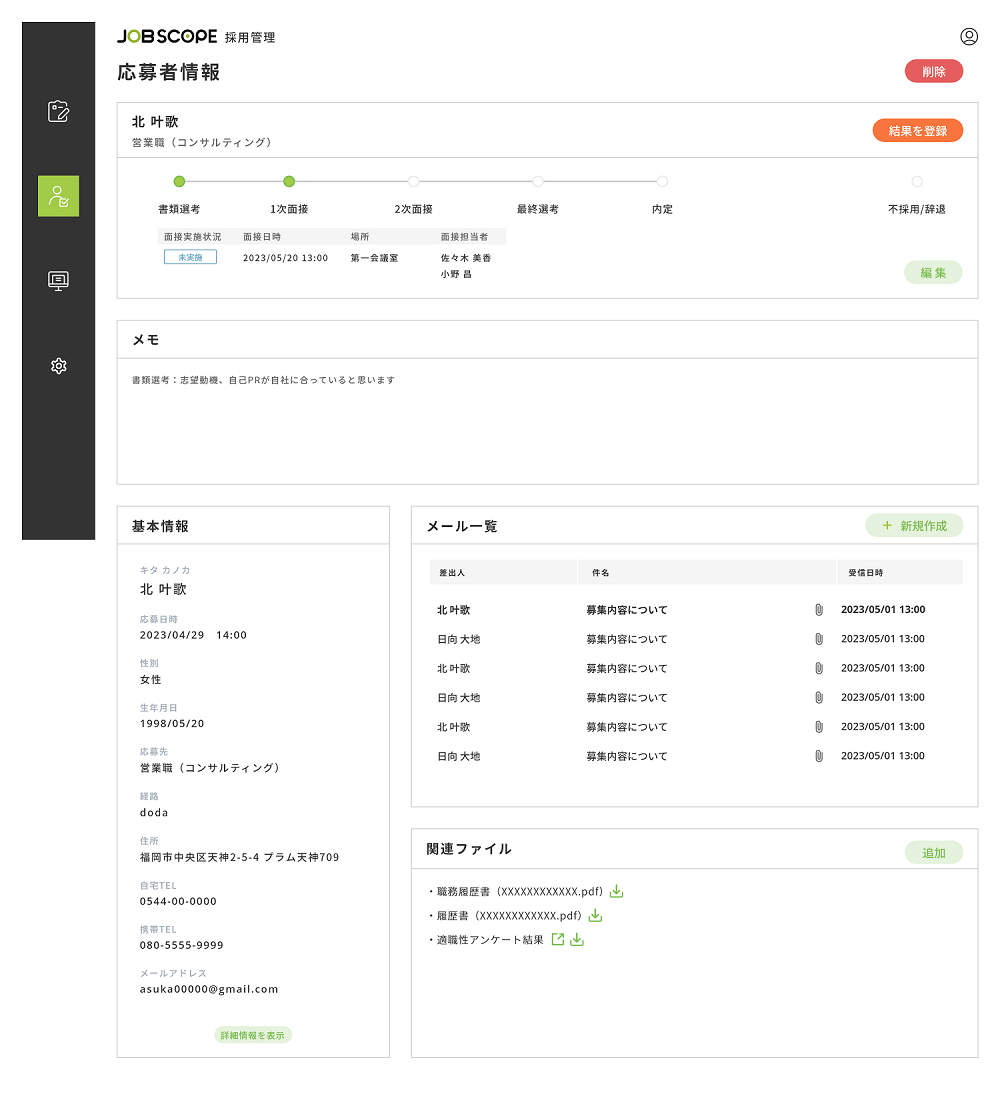This screenshot has width=1000, height=1098.
Task: Select the applicant management sidebar icon
Action: [x=58, y=196]
